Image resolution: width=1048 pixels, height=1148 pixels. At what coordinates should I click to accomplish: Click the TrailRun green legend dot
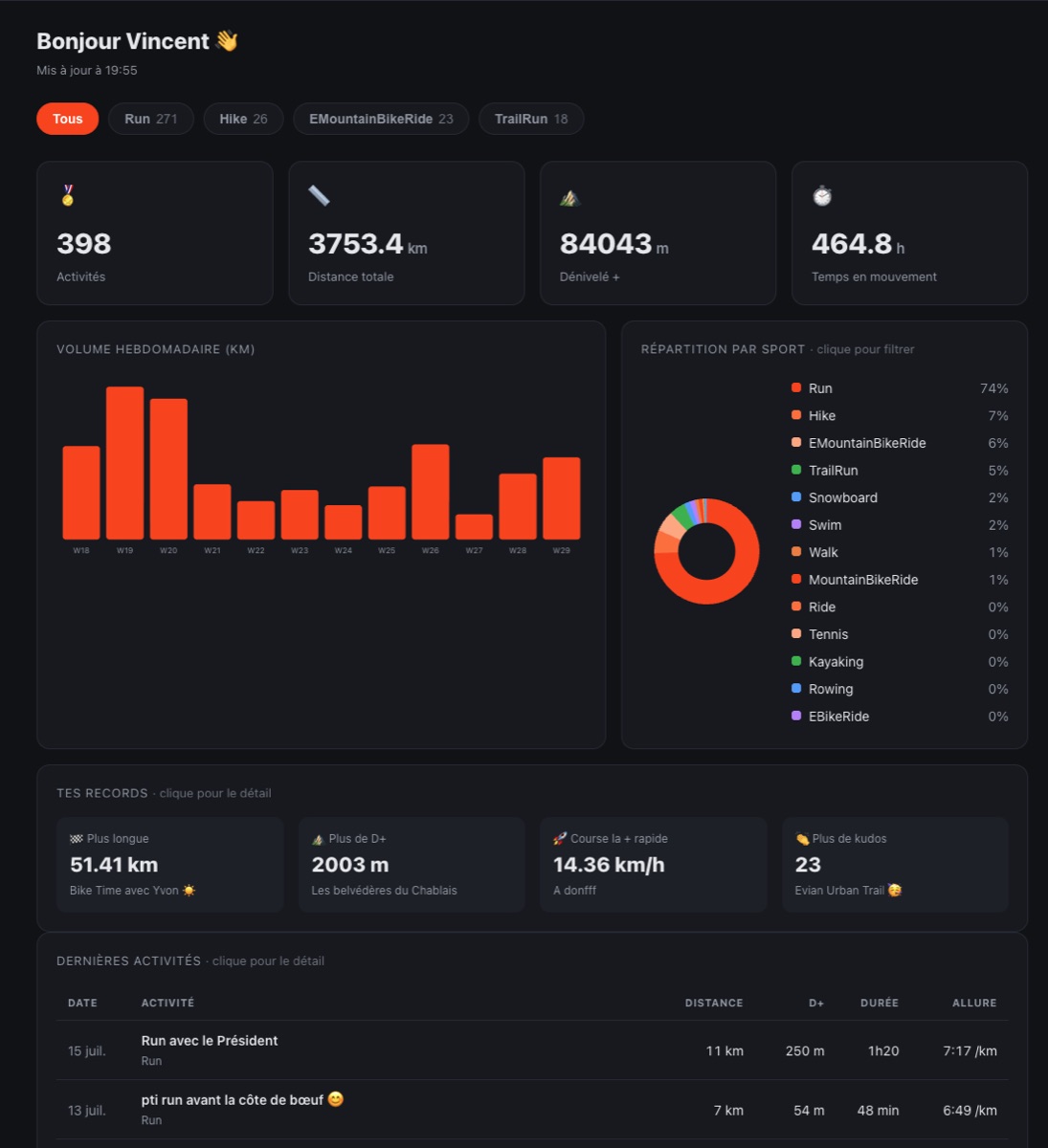(x=796, y=470)
